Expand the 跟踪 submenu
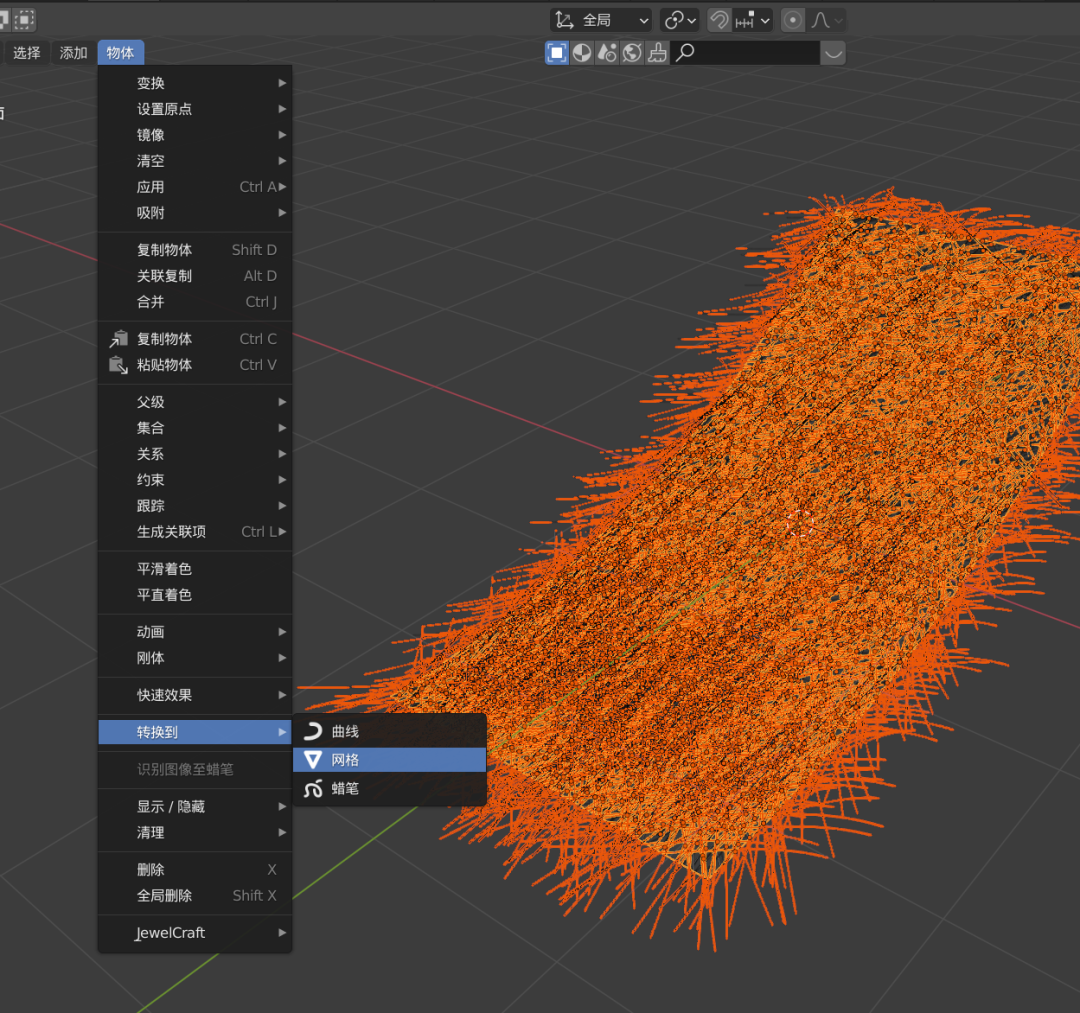Viewport: 1080px width, 1013px height. coord(195,506)
